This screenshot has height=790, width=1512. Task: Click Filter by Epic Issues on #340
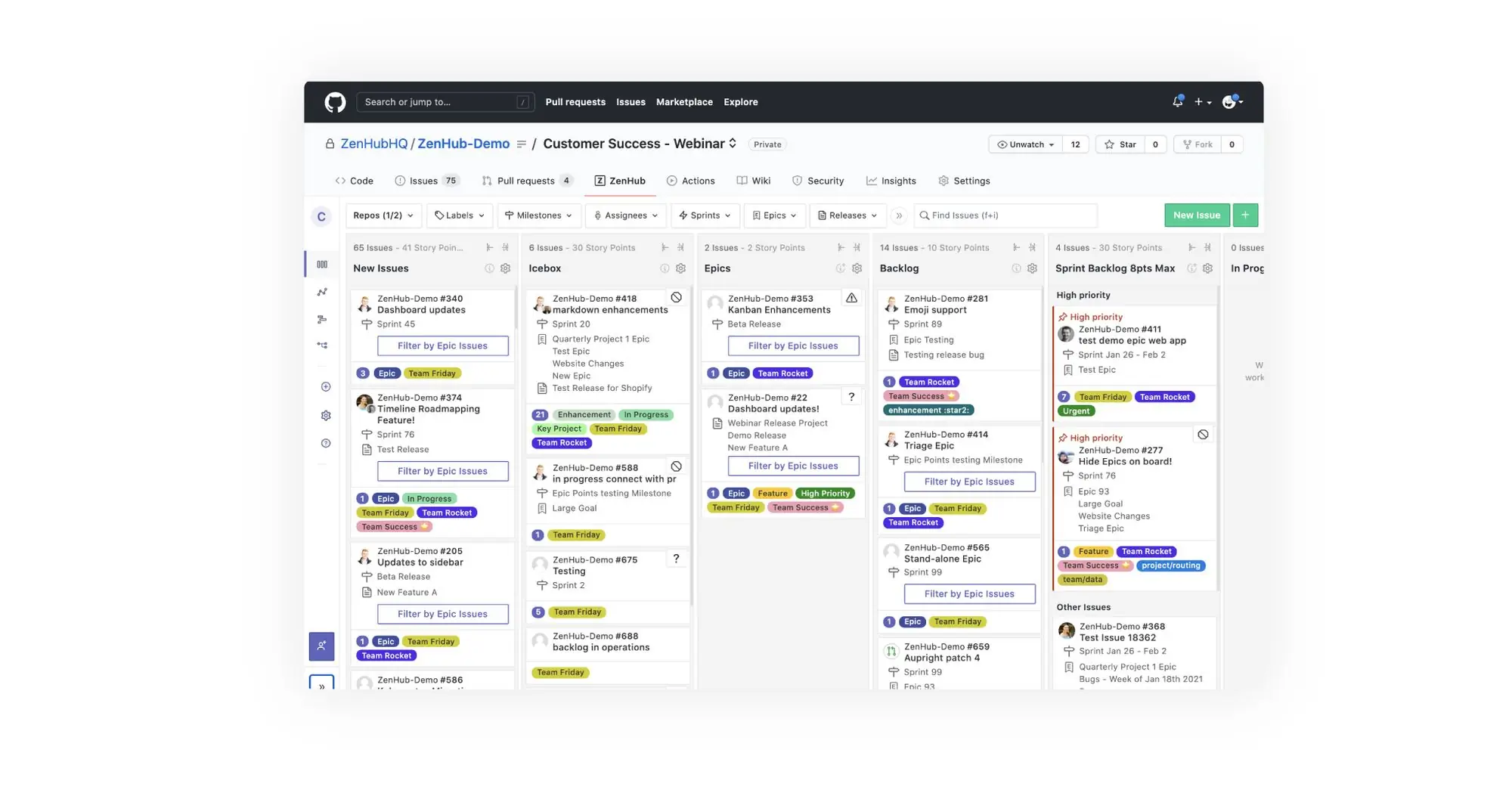point(443,345)
